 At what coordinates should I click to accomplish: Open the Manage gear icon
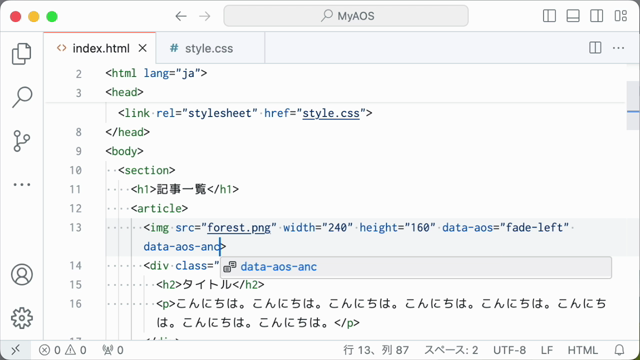tap(22, 318)
